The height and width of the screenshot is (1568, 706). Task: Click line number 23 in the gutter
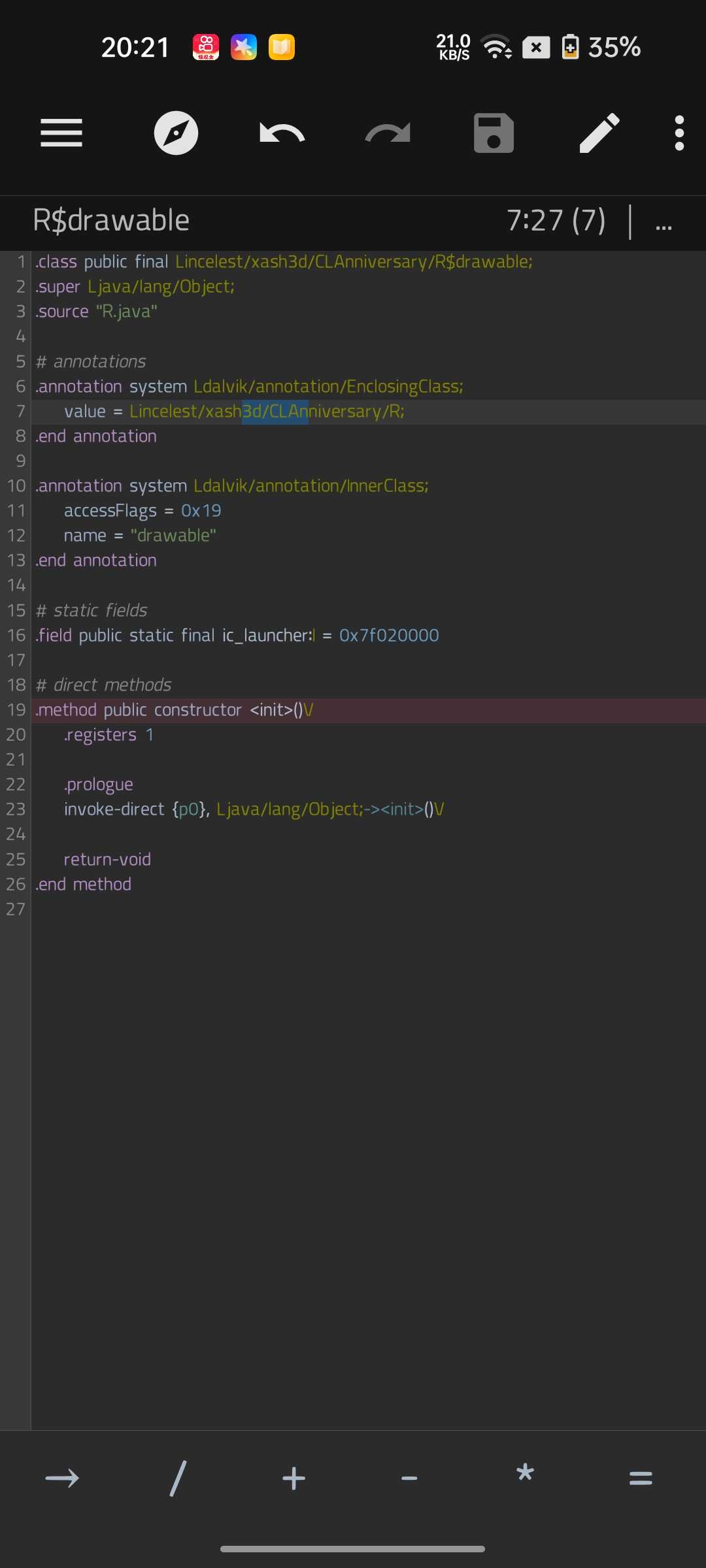pos(16,809)
